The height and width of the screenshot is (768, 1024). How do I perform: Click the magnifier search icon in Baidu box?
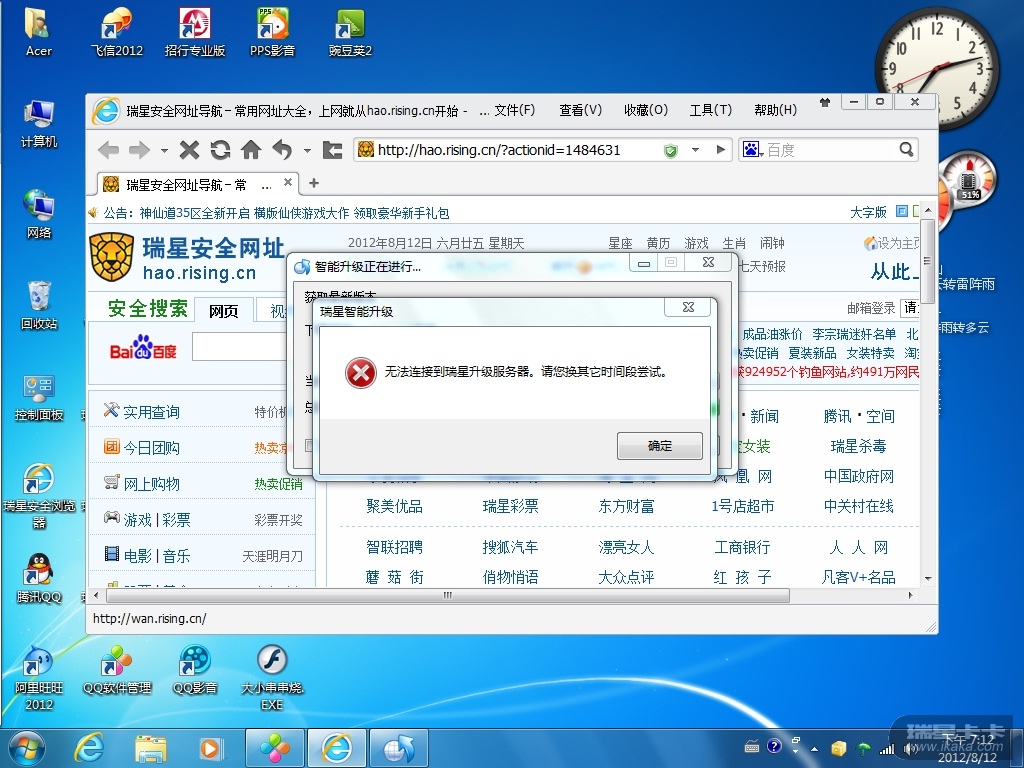tap(906, 150)
